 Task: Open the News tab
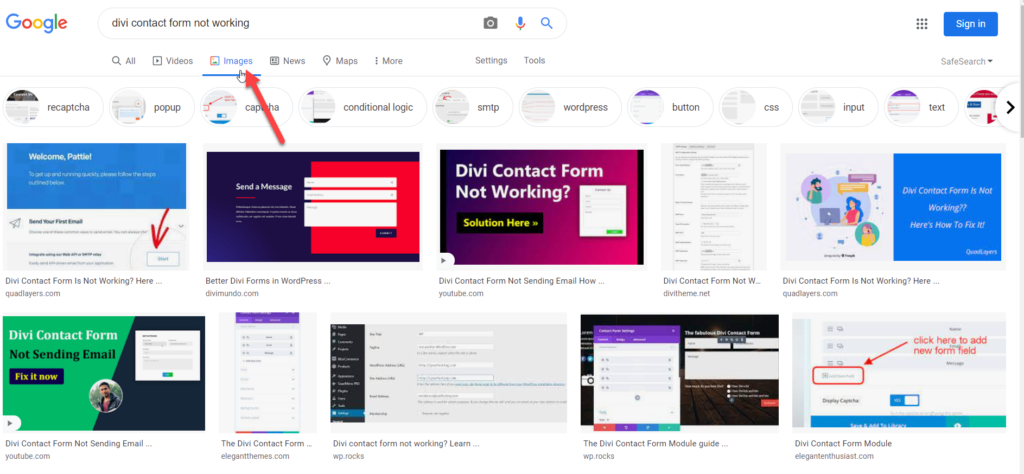pos(287,61)
